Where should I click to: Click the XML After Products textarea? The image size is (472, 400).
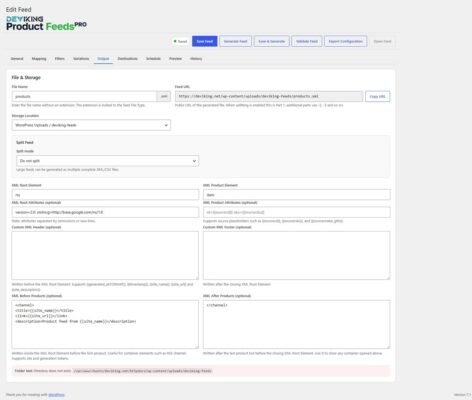[x=297, y=324]
